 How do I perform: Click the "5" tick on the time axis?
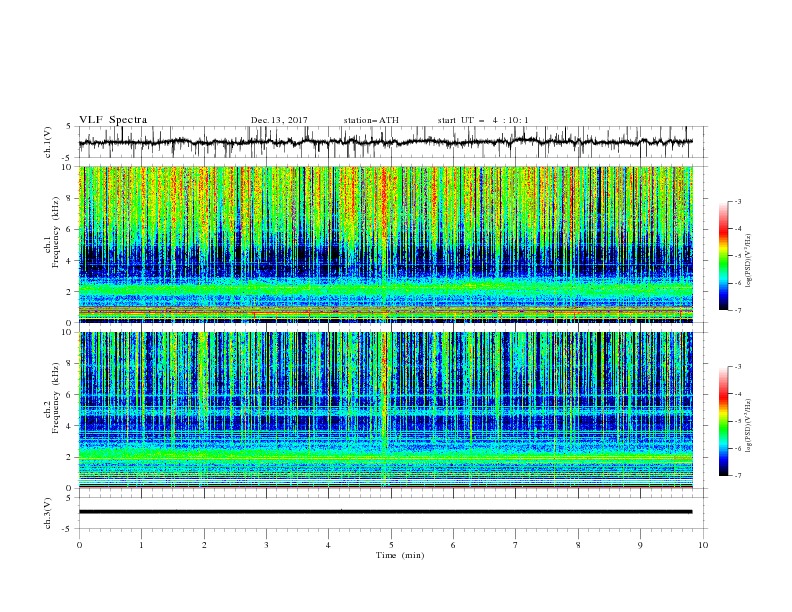click(x=391, y=545)
